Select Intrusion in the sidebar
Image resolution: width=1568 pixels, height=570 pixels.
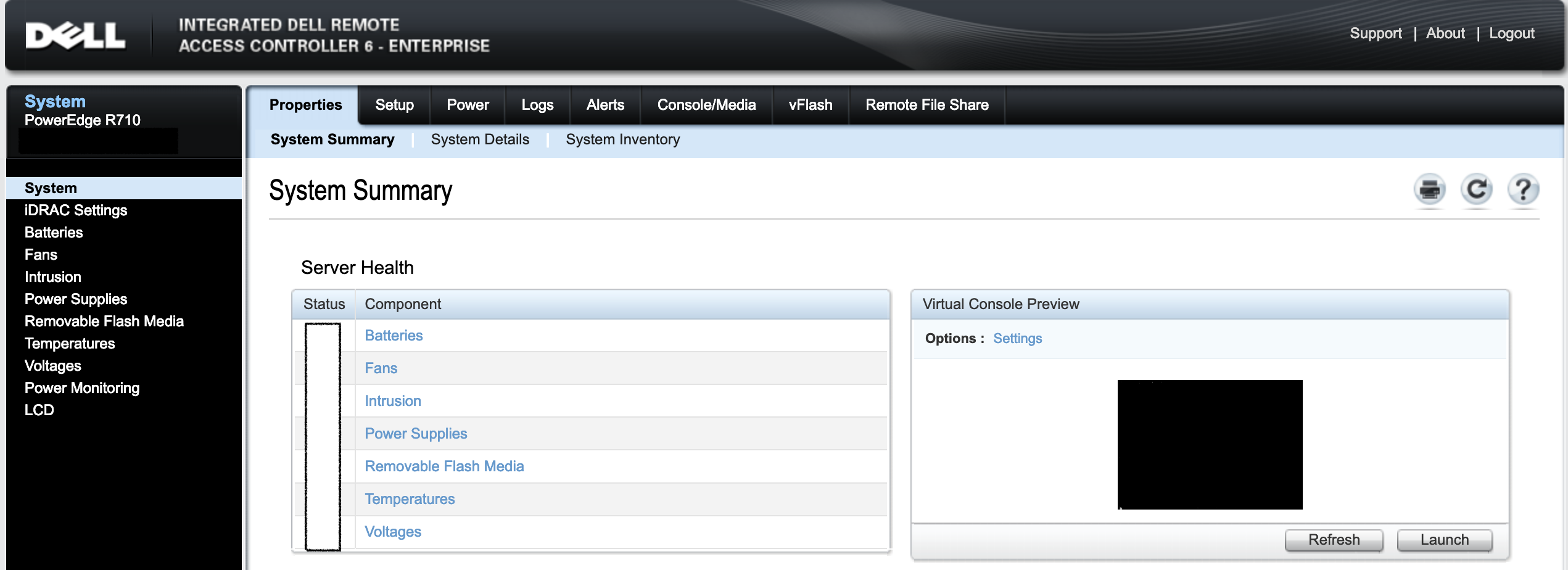coord(53,277)
